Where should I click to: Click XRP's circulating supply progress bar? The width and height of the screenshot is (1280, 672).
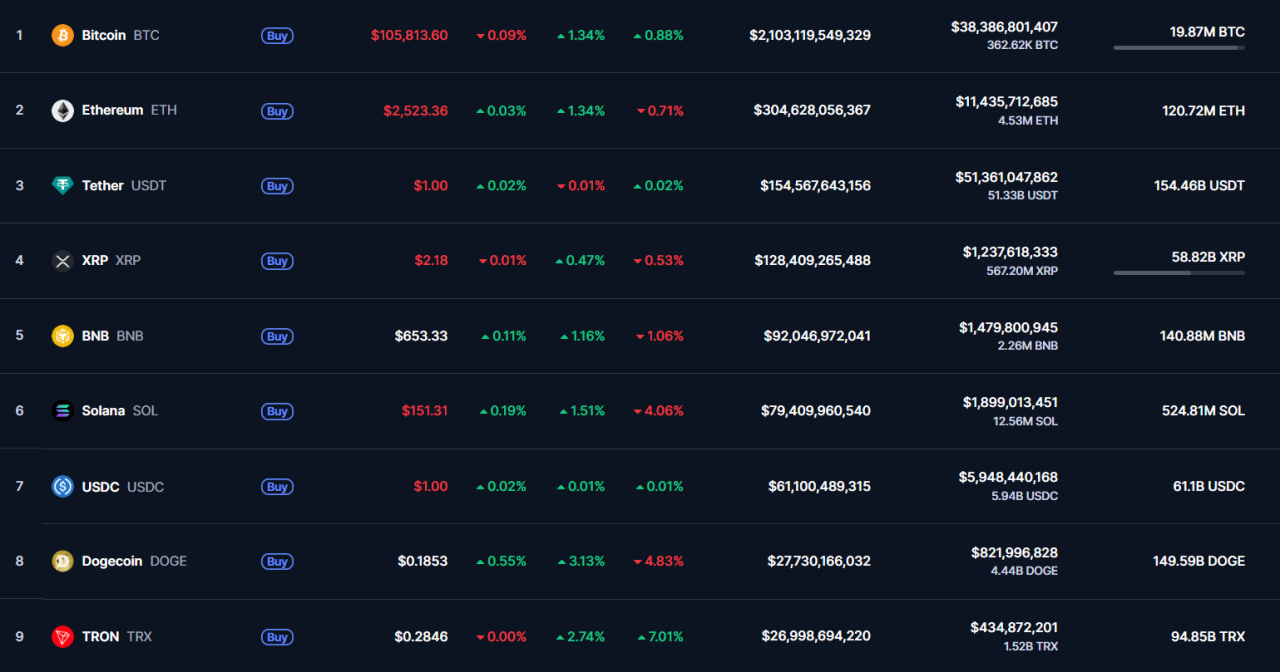click(1179, 272)
